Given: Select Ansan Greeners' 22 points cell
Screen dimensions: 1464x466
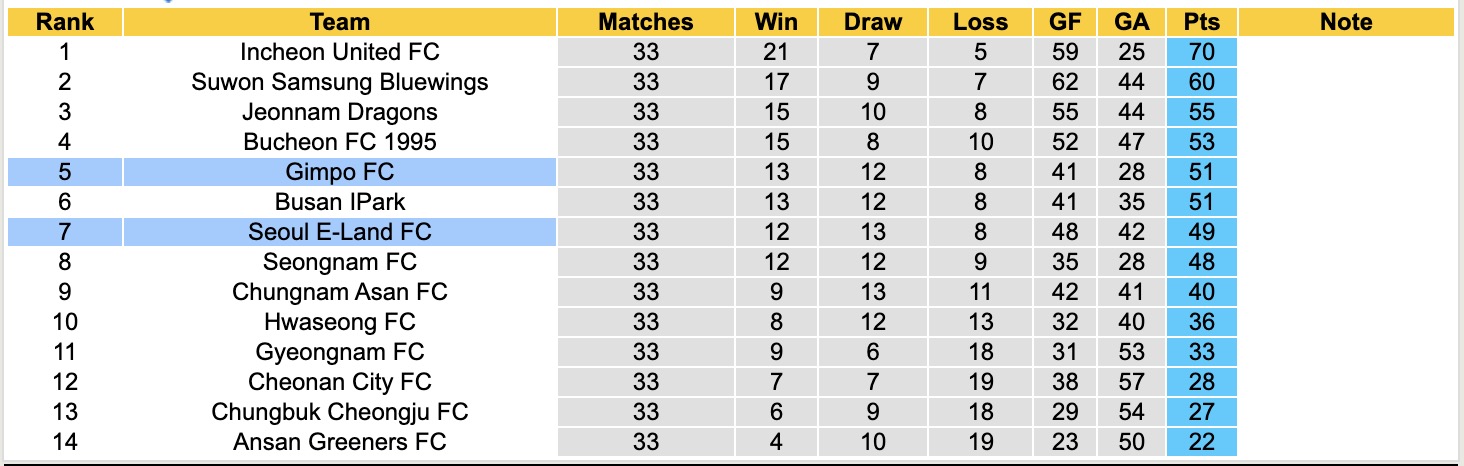Looking at the screenshot, I should coord(1201,441).
